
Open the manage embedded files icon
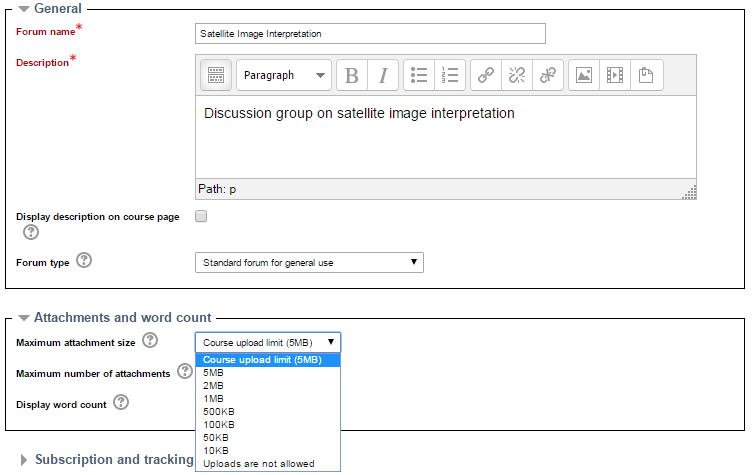646,75
